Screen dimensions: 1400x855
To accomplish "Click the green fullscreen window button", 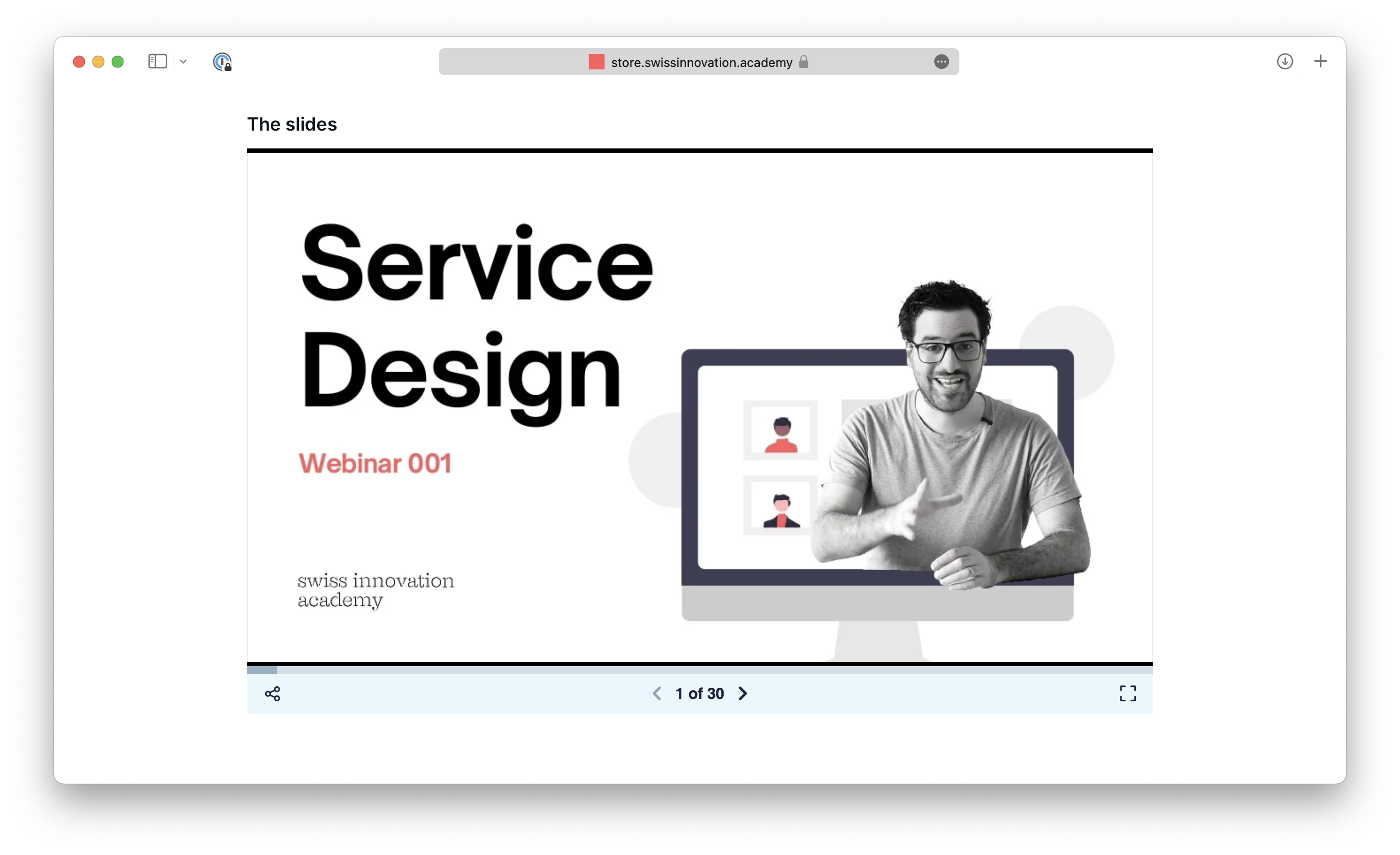I will click(x=118, y=62).
